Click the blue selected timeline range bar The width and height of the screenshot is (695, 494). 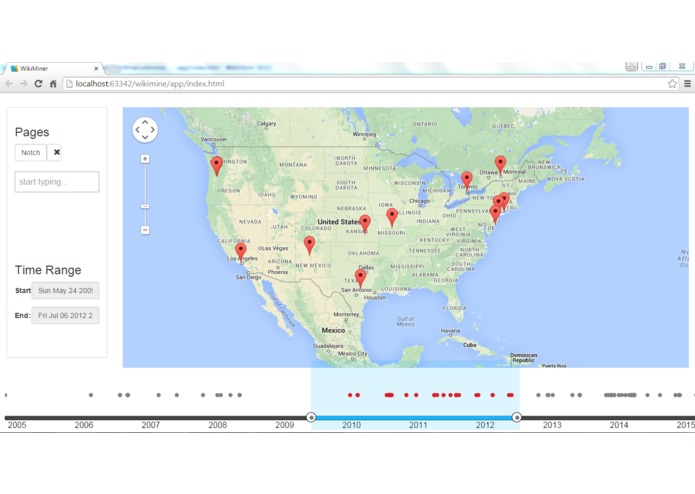pos(414,417)
